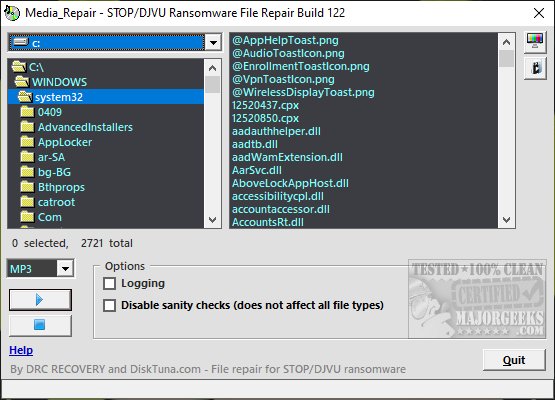
Task: Click the open folder icon beside system32
Action: (x=25, y=96)
